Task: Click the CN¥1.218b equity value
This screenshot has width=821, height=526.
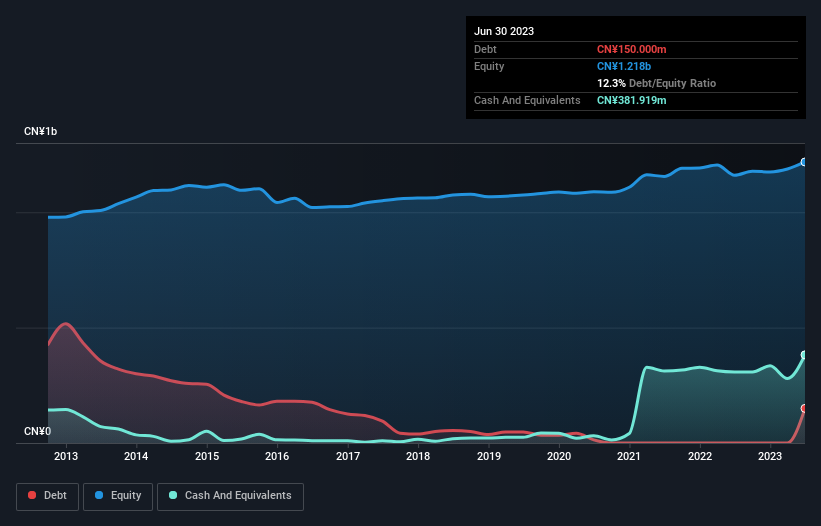Action: (x=624, y=66)
